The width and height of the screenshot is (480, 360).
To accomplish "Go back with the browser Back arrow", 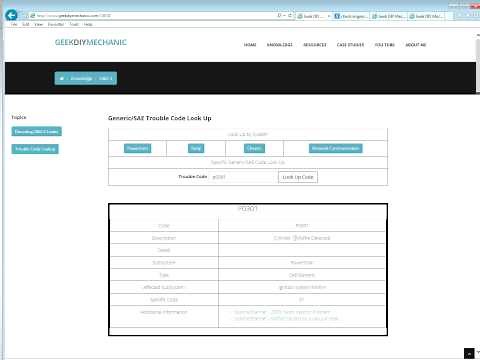I will click(x=11, y=15).
